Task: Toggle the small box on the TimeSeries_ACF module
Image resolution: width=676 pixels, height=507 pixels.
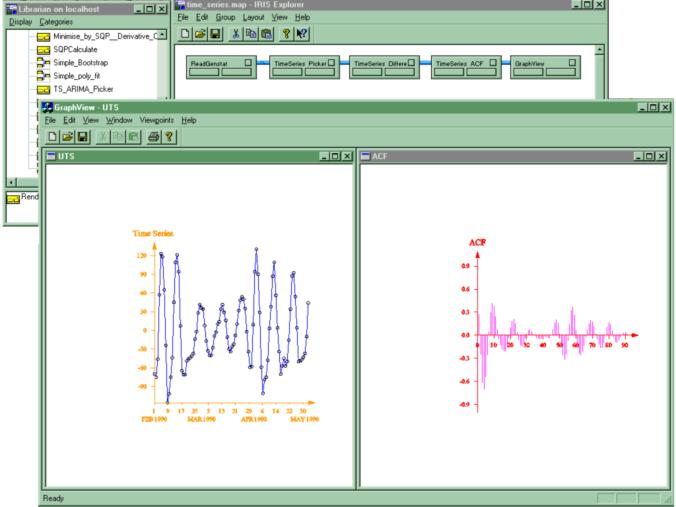Action: pos(494,62)
